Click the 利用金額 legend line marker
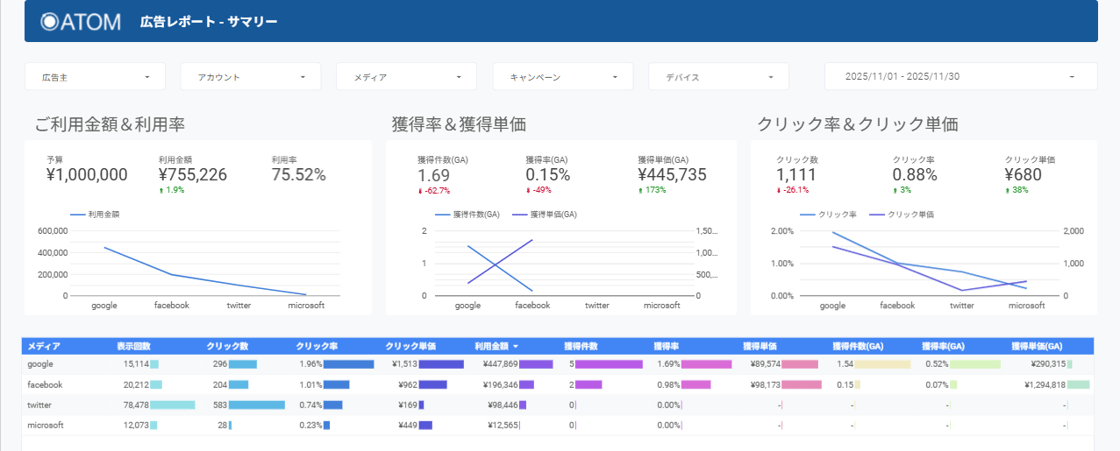Screen dimensions: 1120x451 click(x=76, y=214)
